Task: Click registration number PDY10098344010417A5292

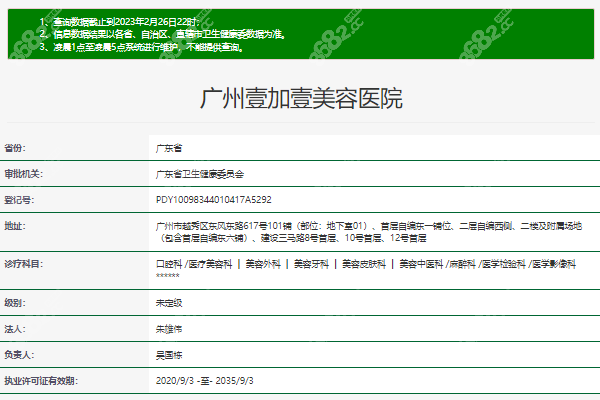Action: coord(214,200)
